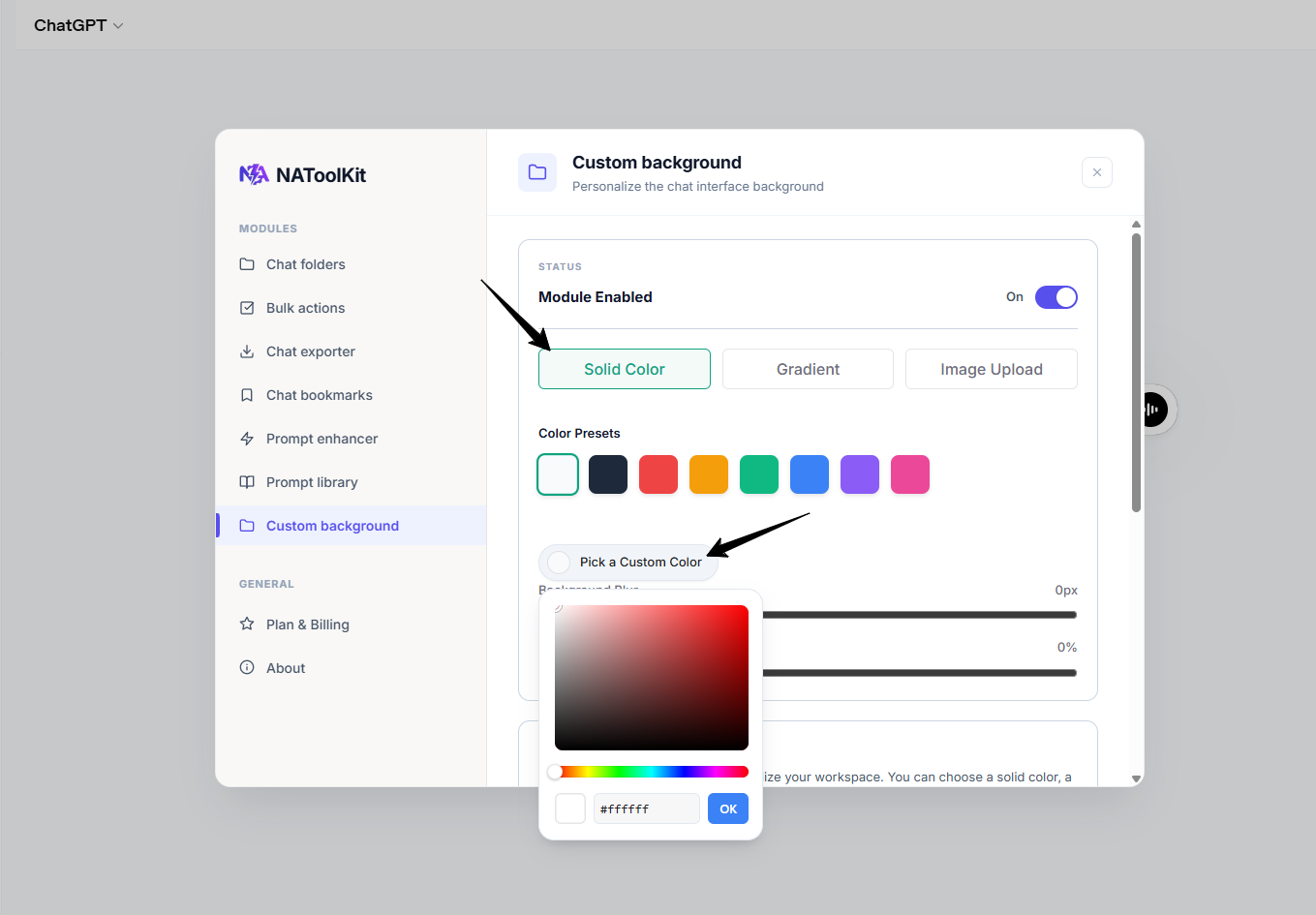Click the Pick a Custom Color button

pos(628,563)
